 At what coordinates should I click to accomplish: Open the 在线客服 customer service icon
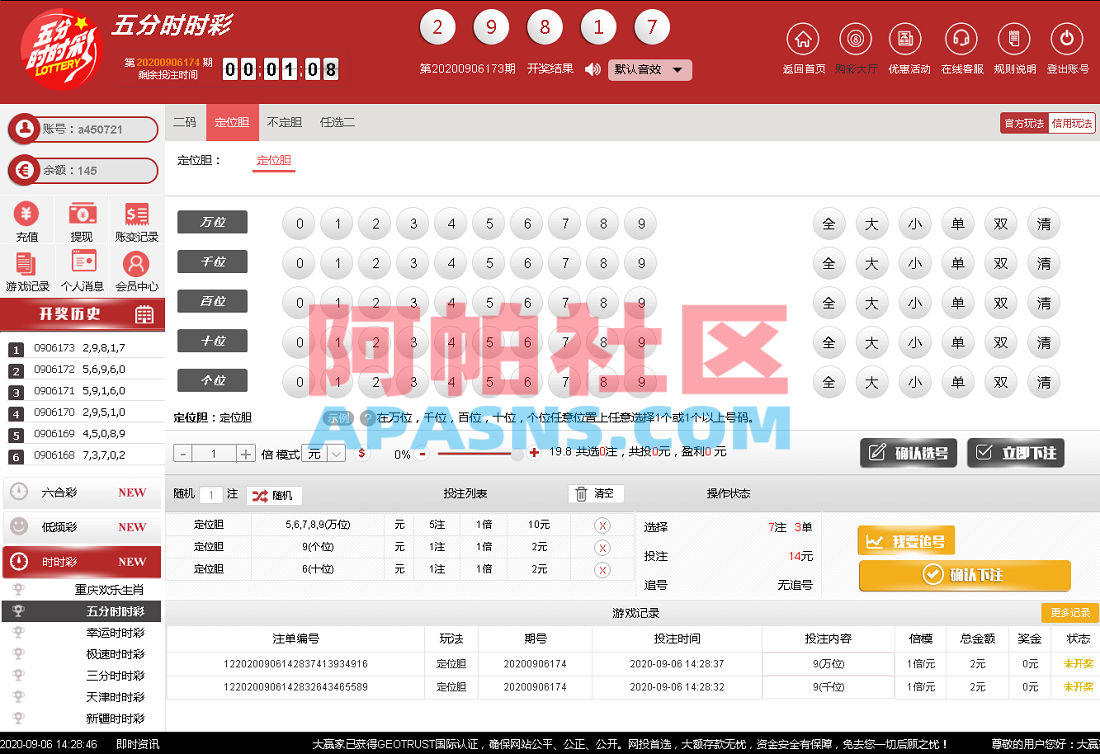tap(961, 38)
